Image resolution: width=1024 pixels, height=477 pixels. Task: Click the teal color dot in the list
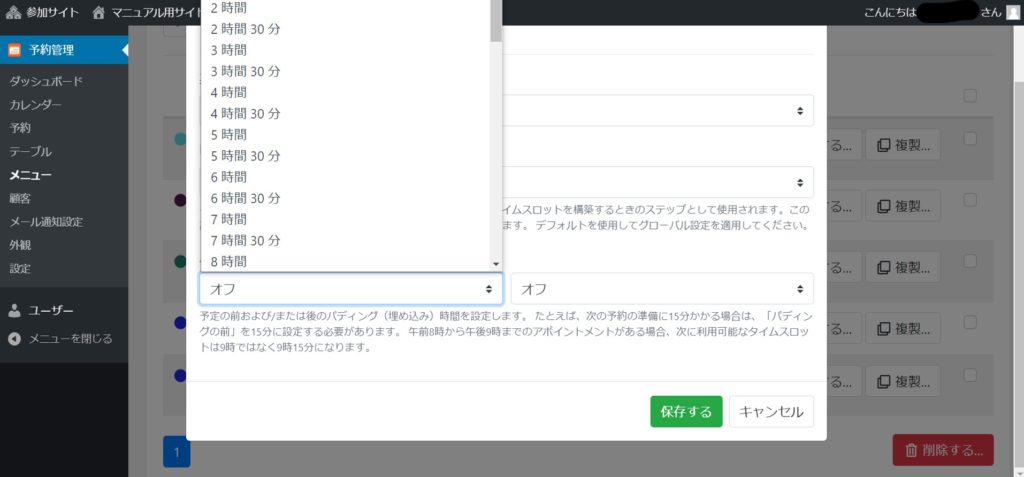pos(179,140)
